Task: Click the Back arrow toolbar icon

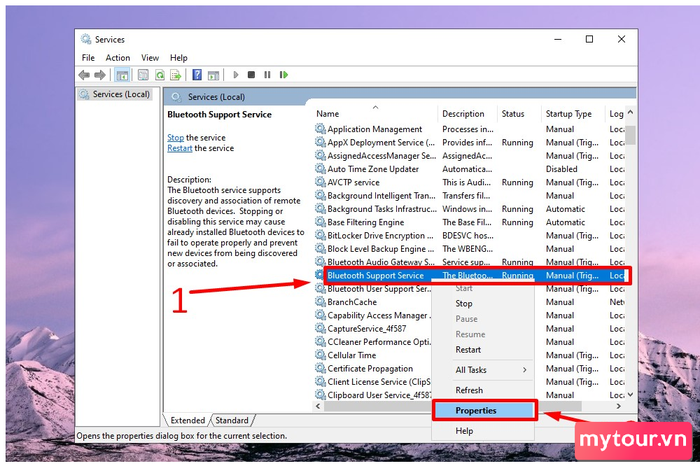Action: coord(84,75)
